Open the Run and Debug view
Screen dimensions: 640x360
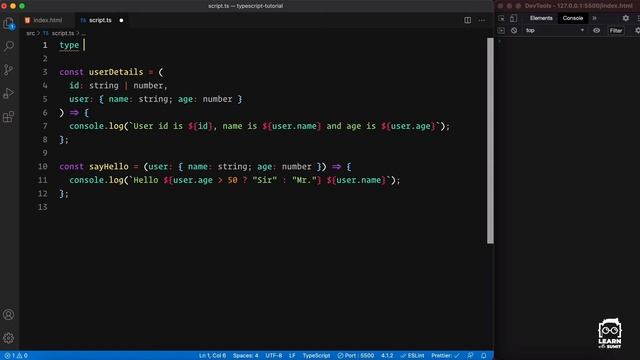click(x=9, y=93)
